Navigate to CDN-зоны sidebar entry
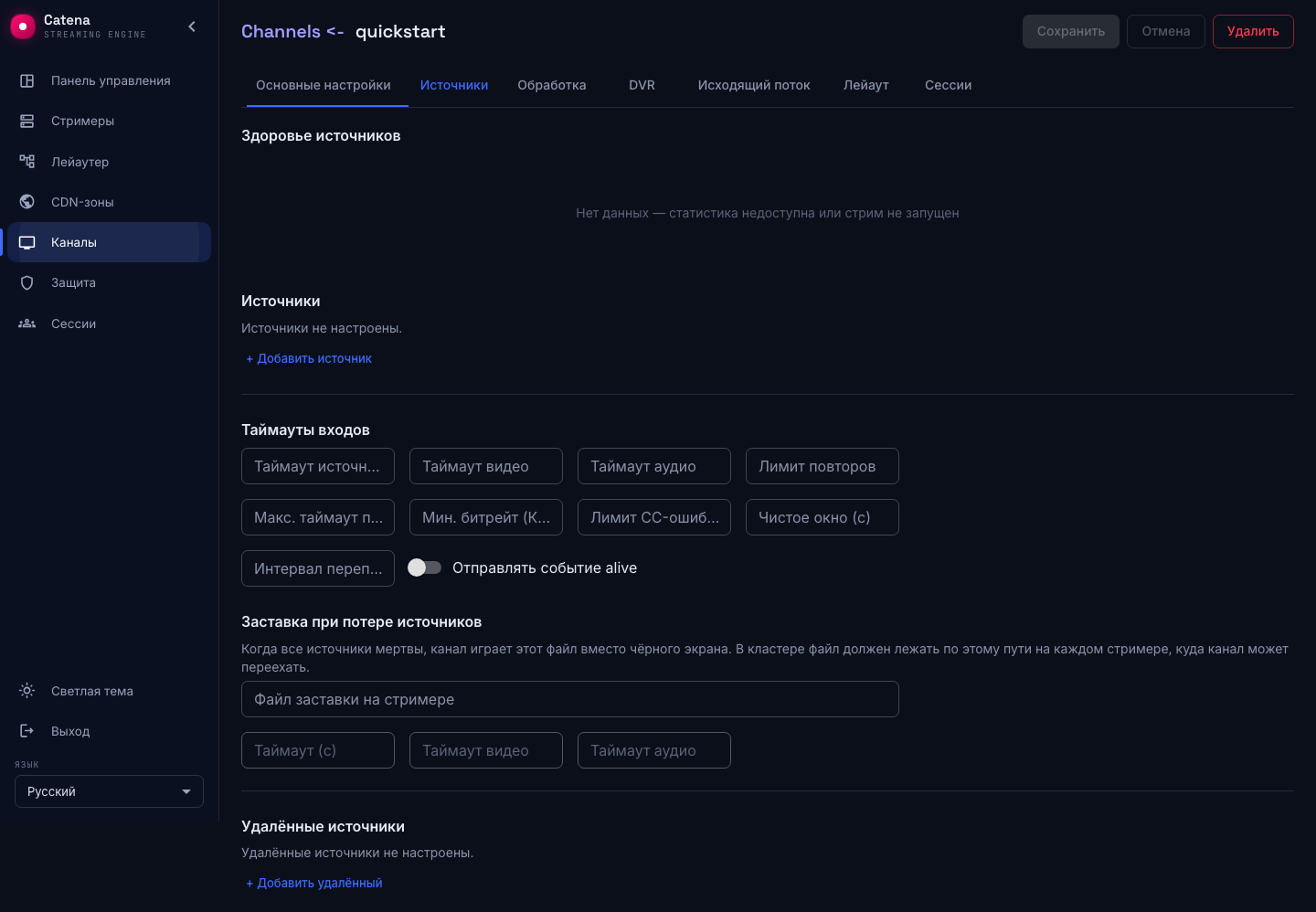This screenshot has width=1316, height=912. pyautogui.click(x=110, y=202)
